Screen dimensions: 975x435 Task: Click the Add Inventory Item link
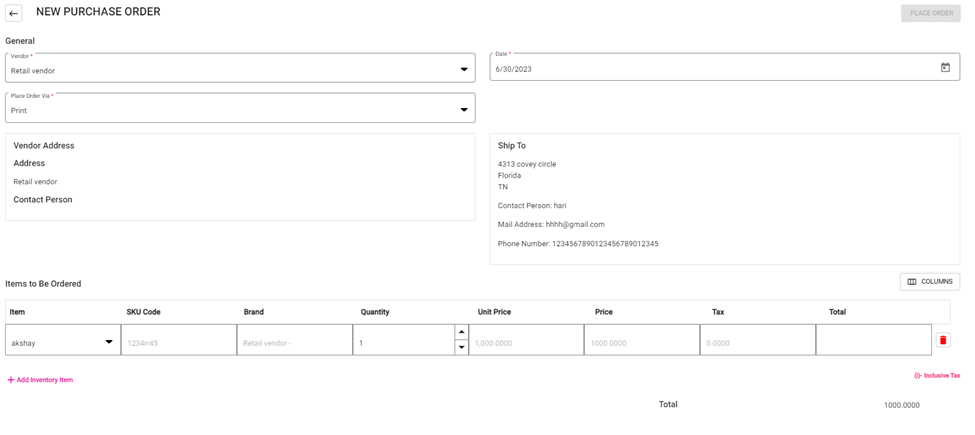tap(45, 380)
